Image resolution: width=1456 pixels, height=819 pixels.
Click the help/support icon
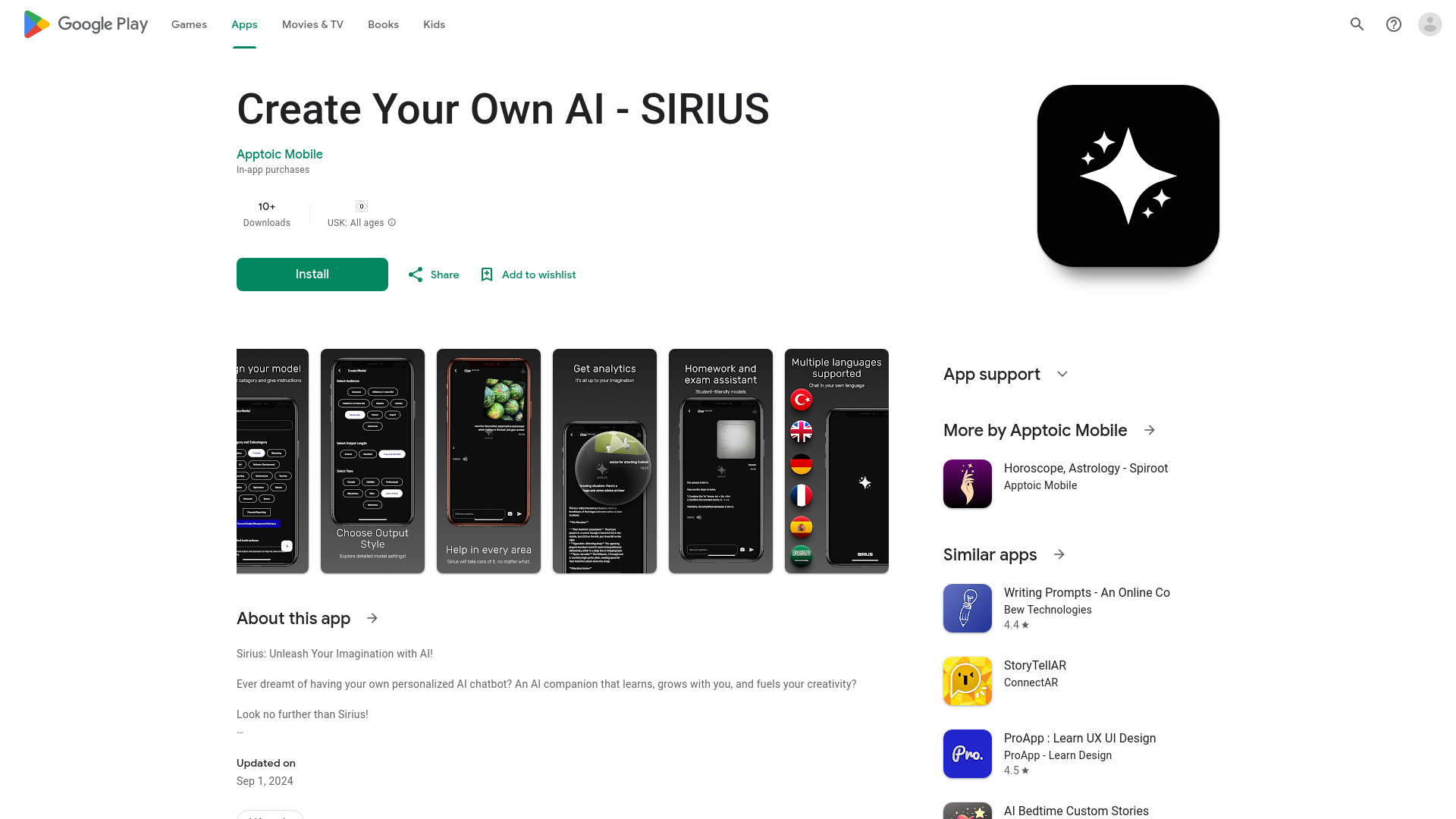coord(1394,24)
